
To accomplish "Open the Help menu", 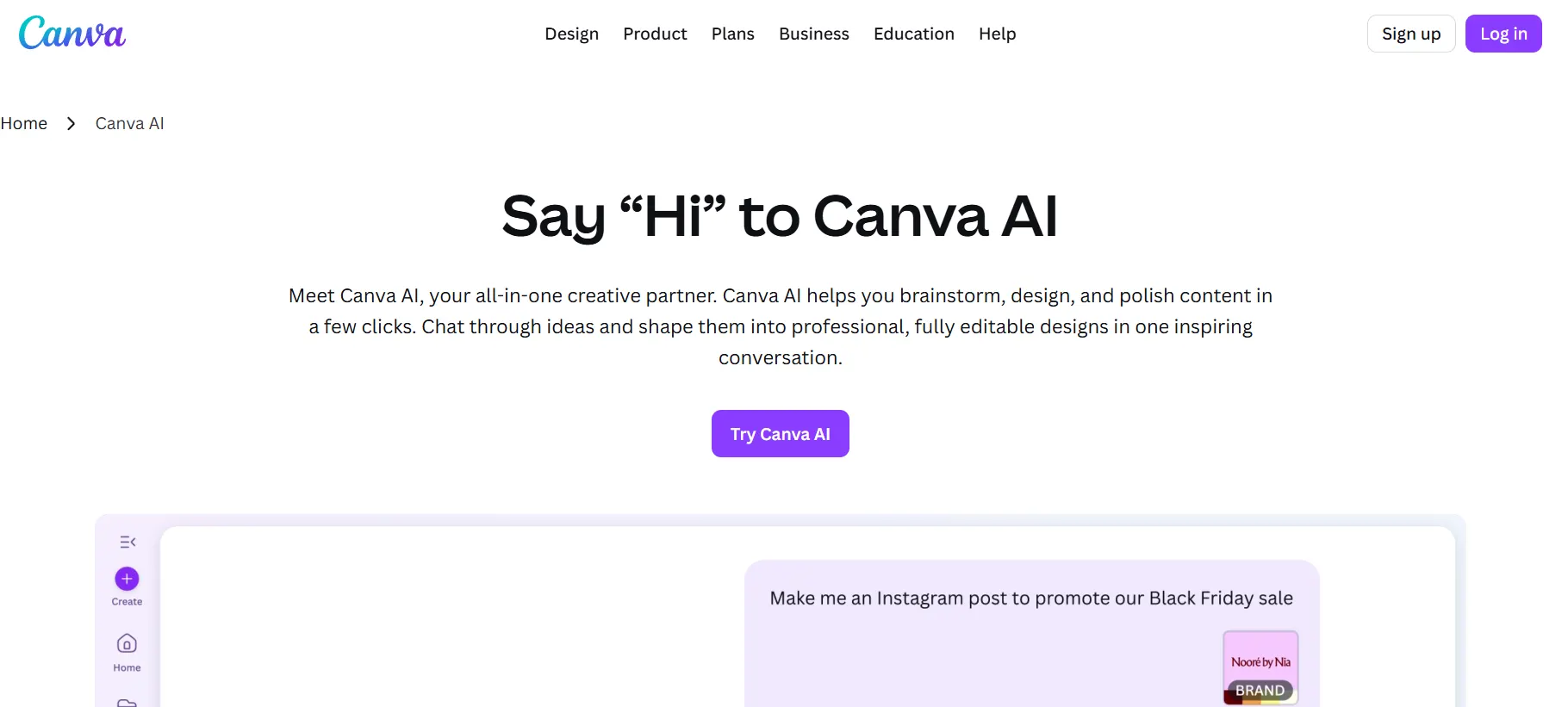I will pos(997,34).
